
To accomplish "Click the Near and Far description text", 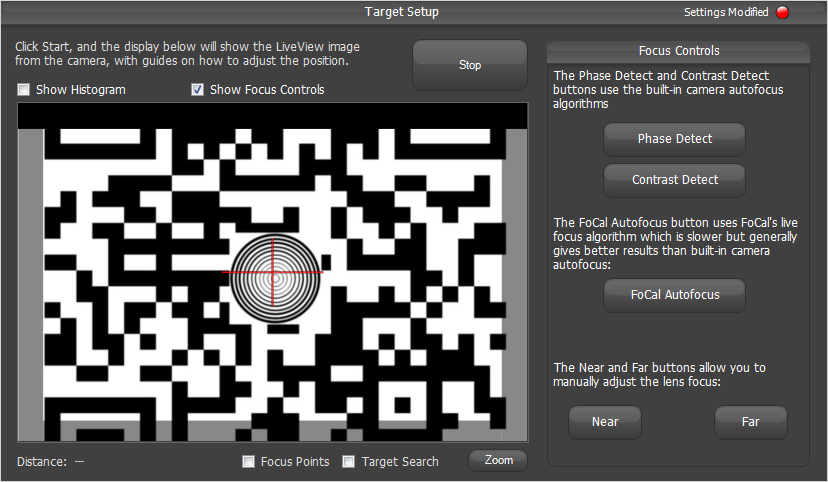I will [x=659, y=374].
